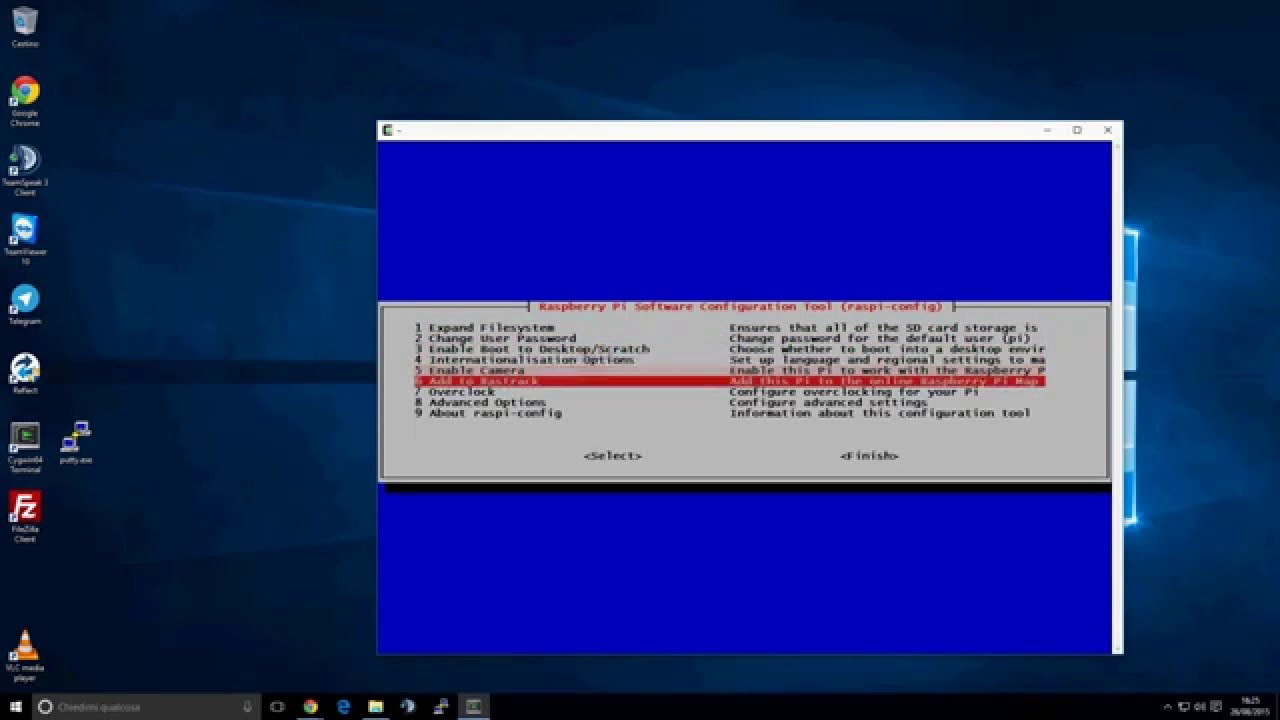Open Task View in the taskbar
This screenshot has height=720, width=1280.
coord(278,706)
